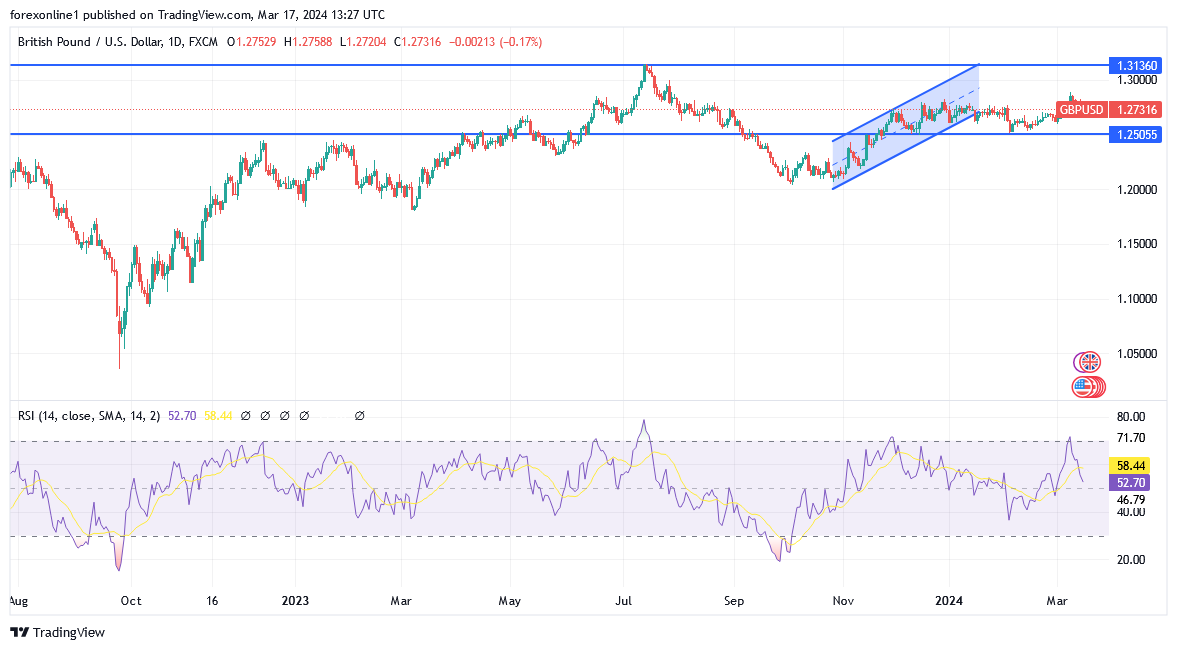This screenshot has height=650, width=1177.
Task: Click the close value C1.27316 in legend
Action: pos(417,42)
